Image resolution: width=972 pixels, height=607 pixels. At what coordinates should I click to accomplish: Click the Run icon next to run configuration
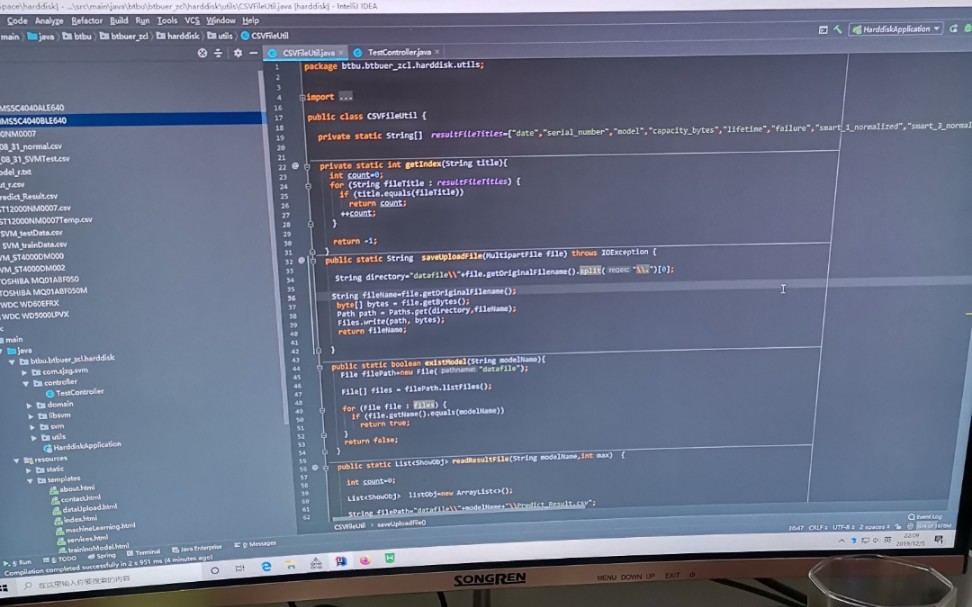pos(953,29)
